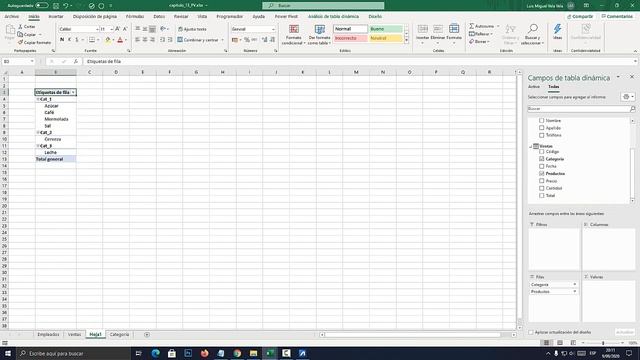Collapse the Cat_1 group

tap(38, 99)
